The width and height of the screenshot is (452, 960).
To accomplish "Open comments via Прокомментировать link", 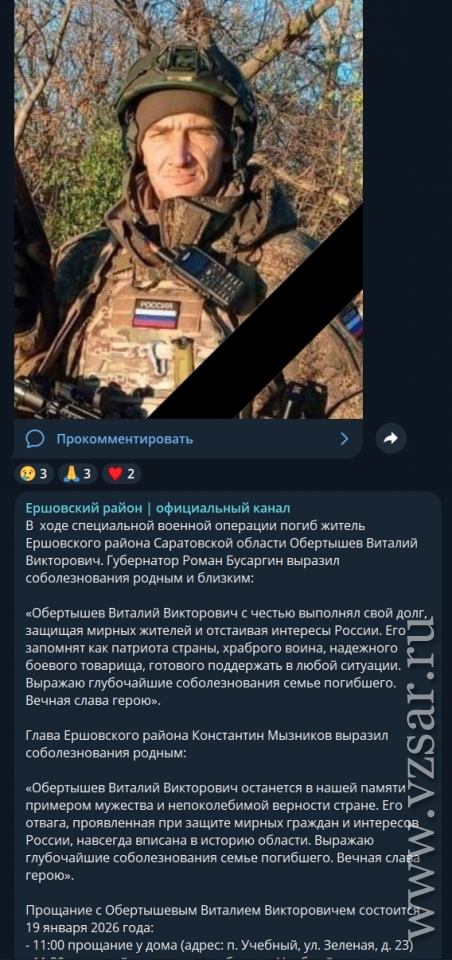I will click(x=124, y=439).
